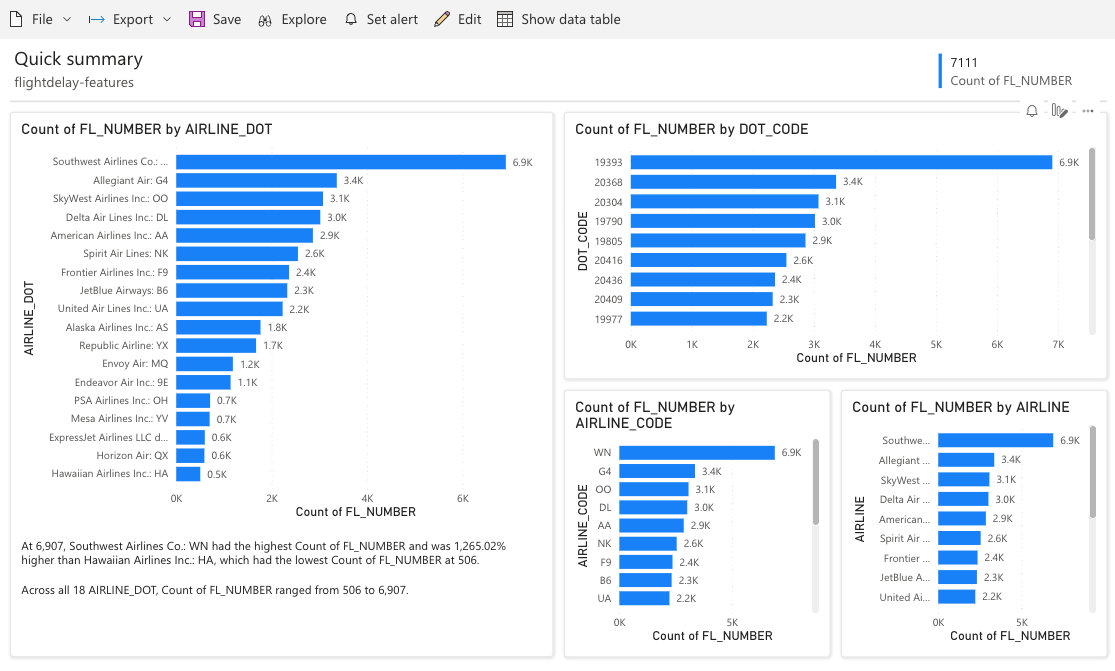Click scrollbar in AIRLINE_CODE chart
Viewport: 1115px width, 671px height.
click(x=815, y=483)
